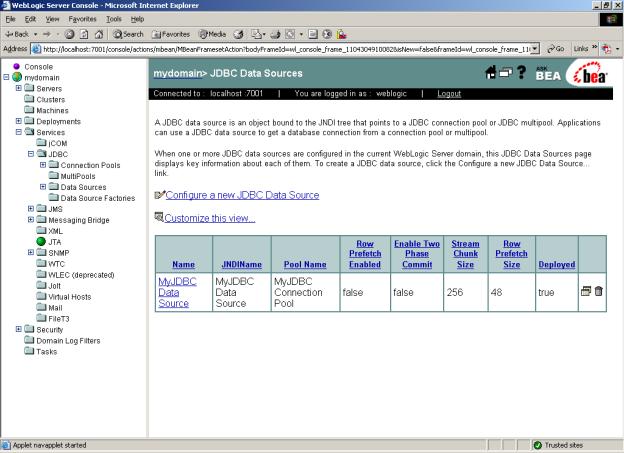Select Machines in the tree
Image resolution: width=624 pixels, height=453 pixels.
click(x=52, y=110)
